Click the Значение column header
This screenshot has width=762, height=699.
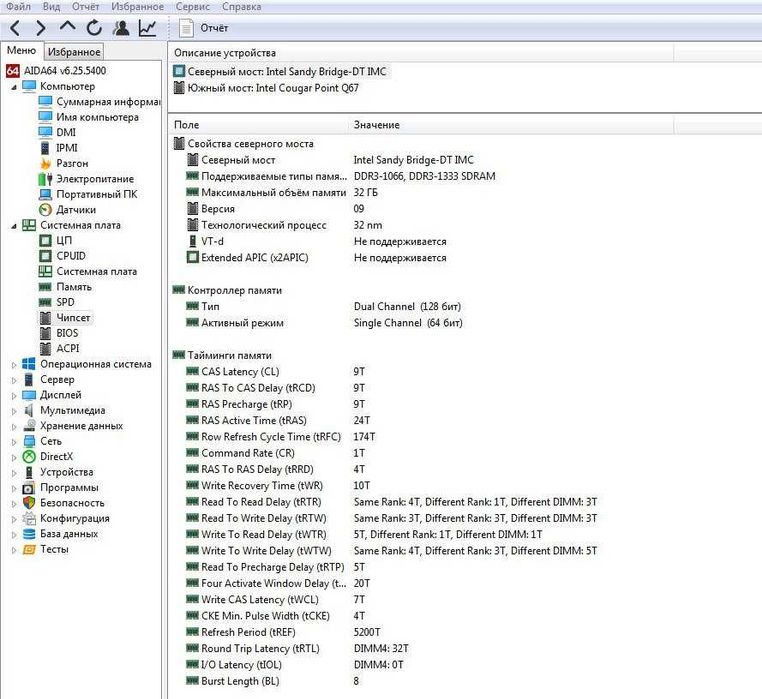tap(511, 125)
